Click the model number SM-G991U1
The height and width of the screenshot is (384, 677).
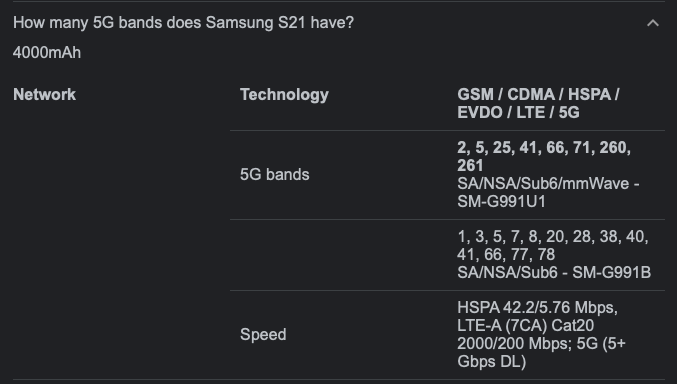point(502,202)
